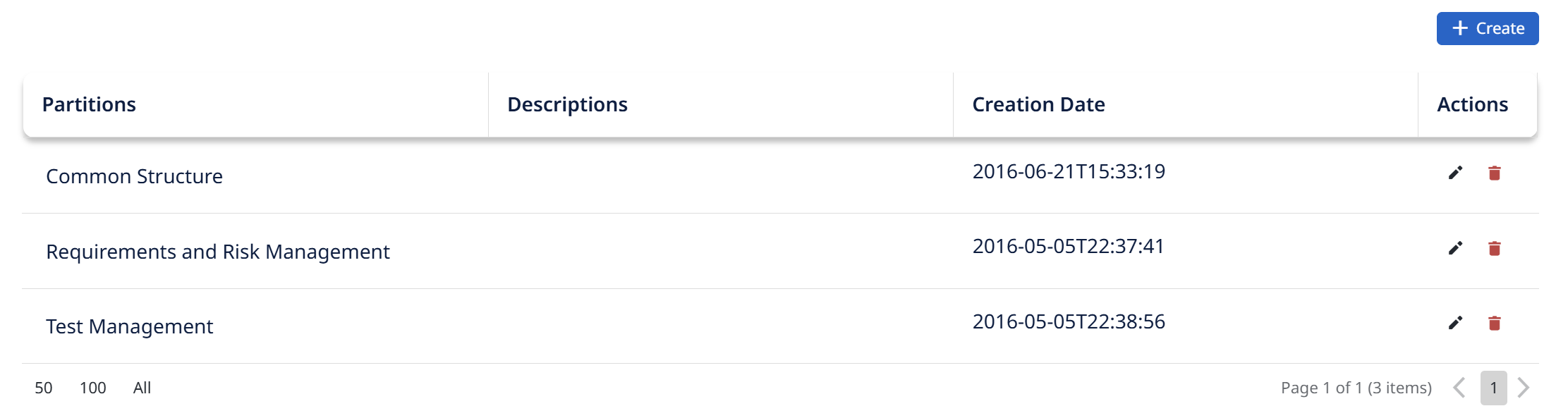This screenshot has height=418, width=1568.
Task: Sort by the Descriptions column header
Action: point(567,104)
